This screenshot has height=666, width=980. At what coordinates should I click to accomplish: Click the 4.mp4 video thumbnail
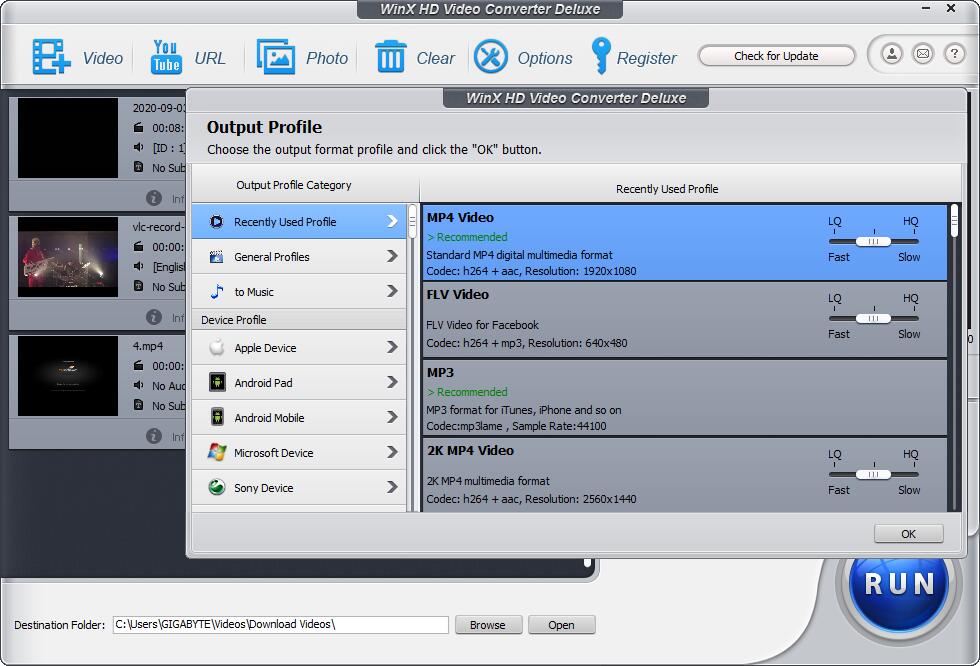68,375
